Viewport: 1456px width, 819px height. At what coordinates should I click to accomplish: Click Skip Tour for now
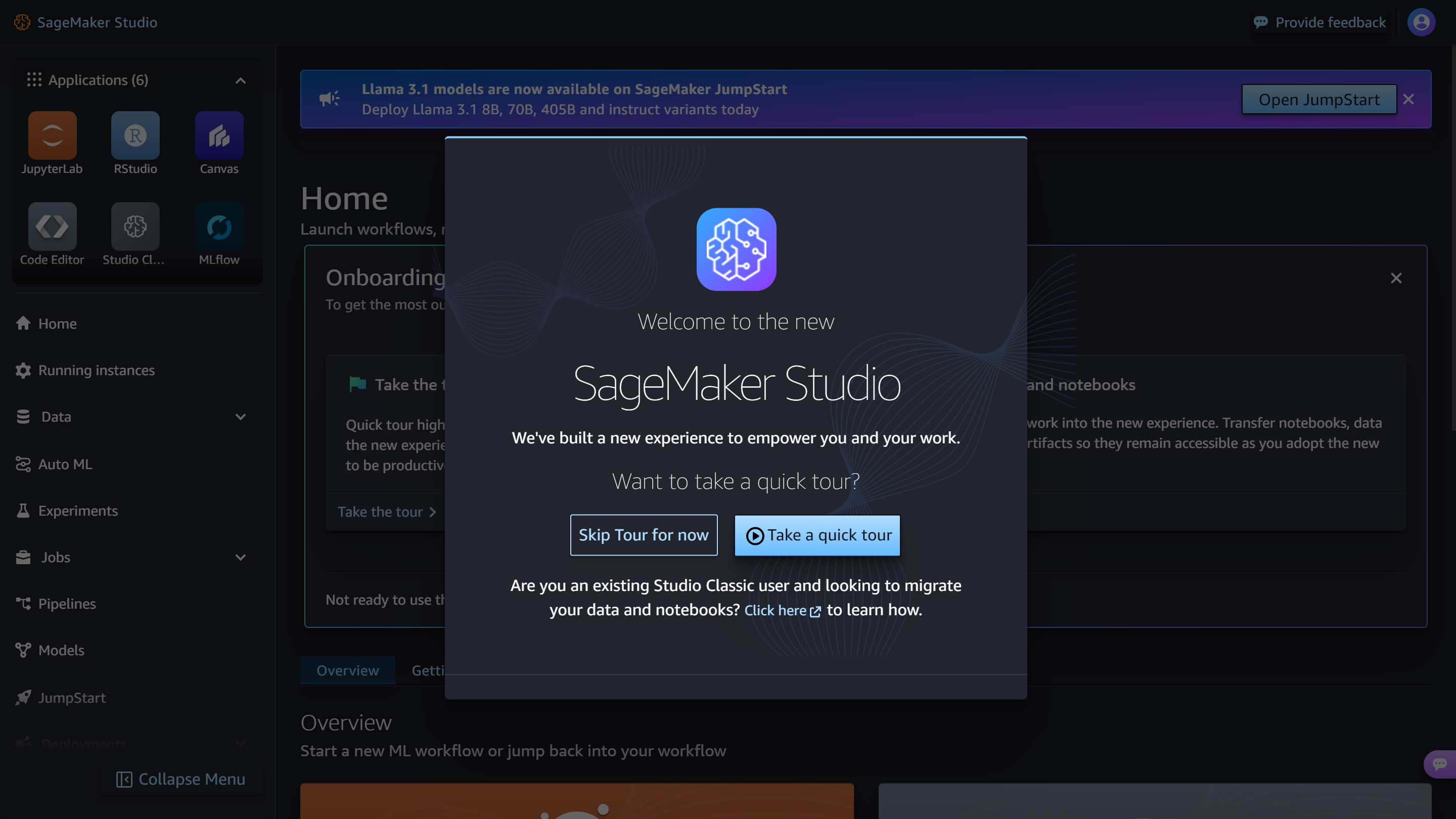[643, 535]
